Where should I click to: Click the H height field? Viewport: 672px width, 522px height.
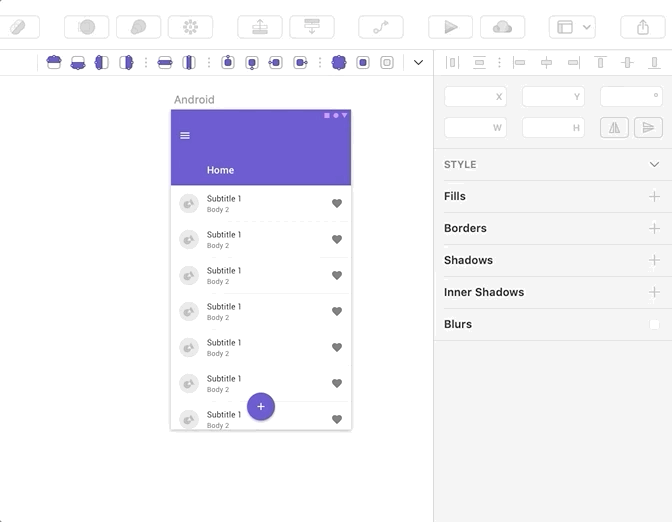click(x=553, y=127)
